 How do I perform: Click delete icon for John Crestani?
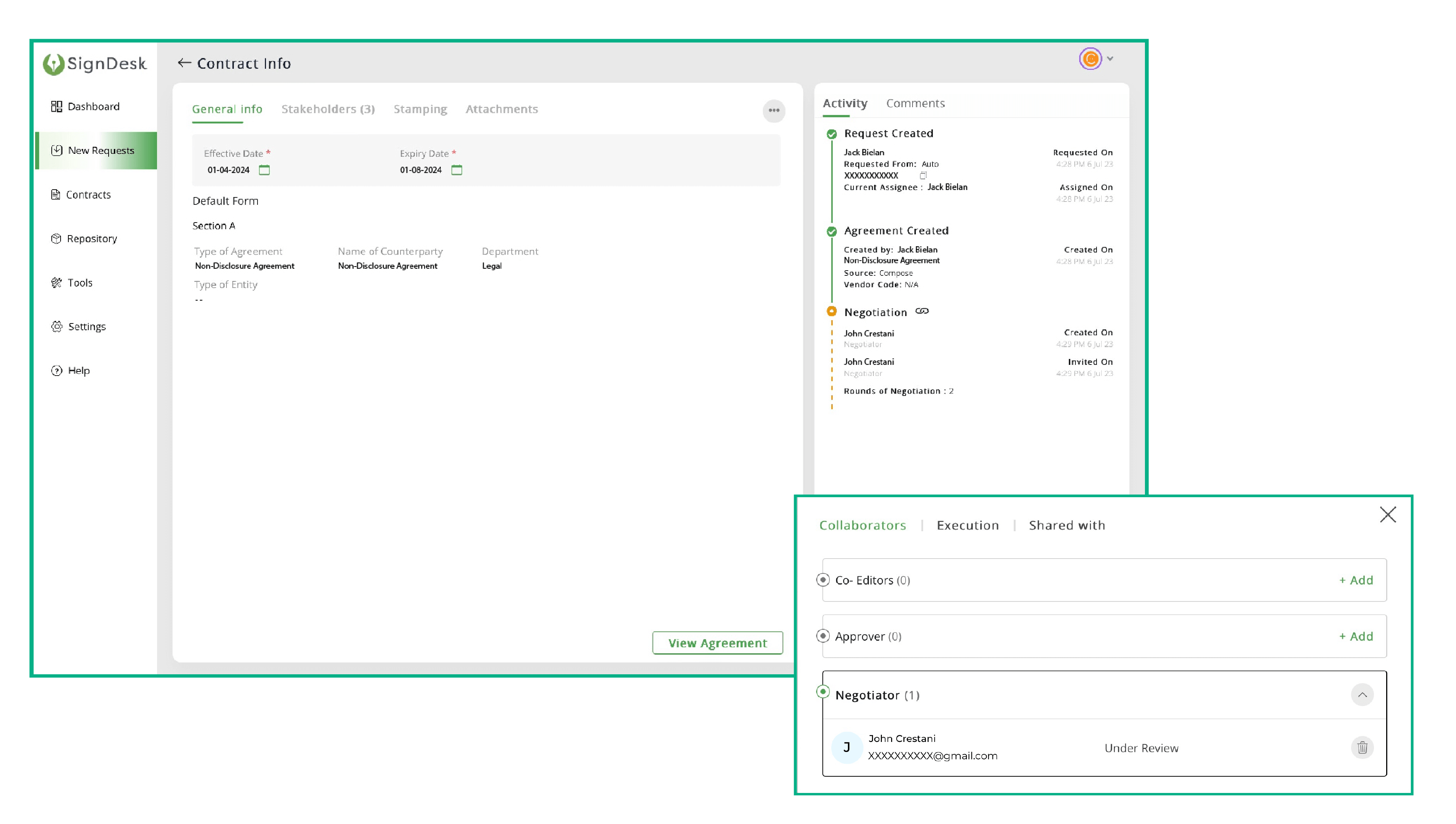click(x=1362, y=747)
